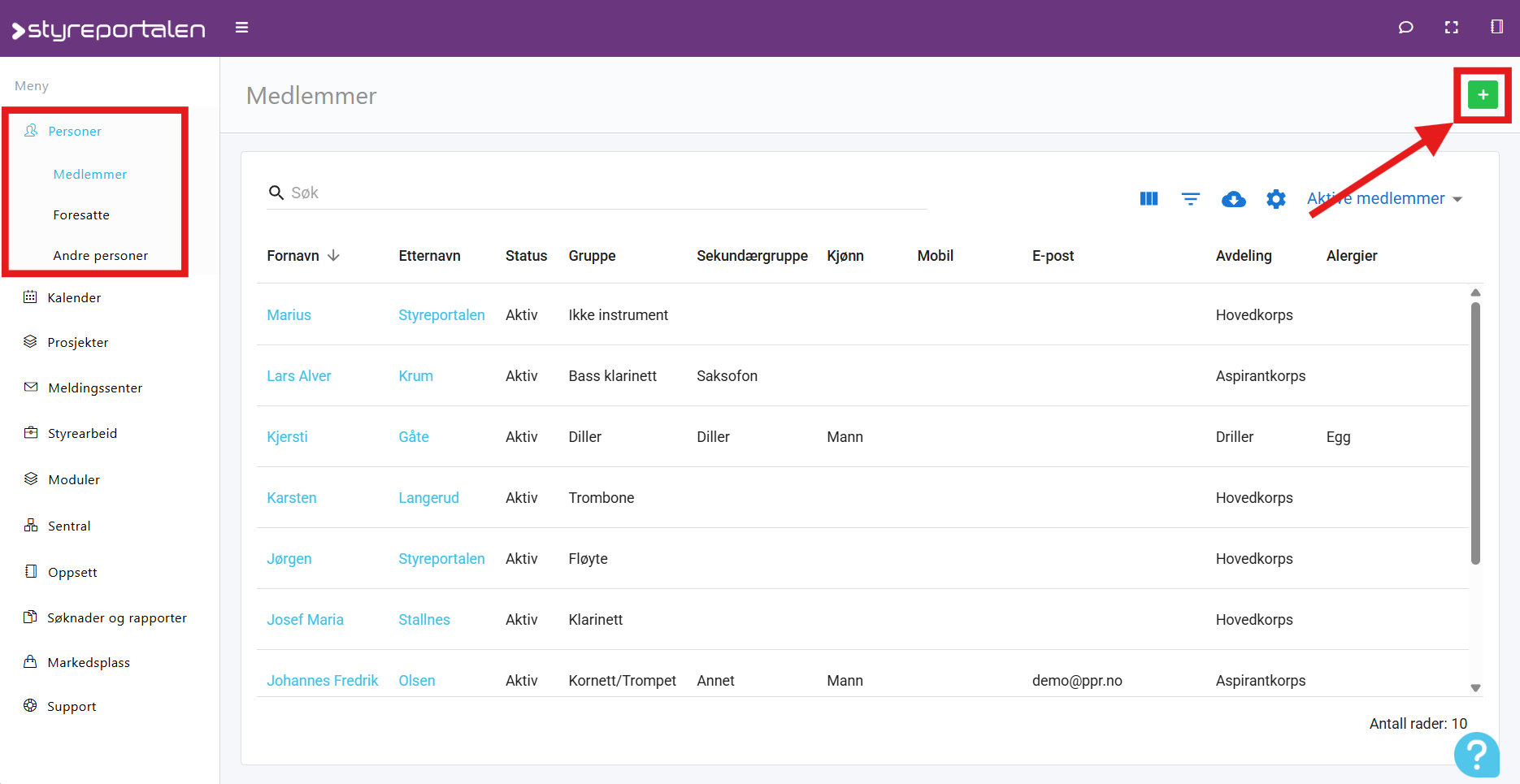Toggle fullscreen mode icon
The height and width of the screenshot is (784, 1520).
coord(1451,28)
